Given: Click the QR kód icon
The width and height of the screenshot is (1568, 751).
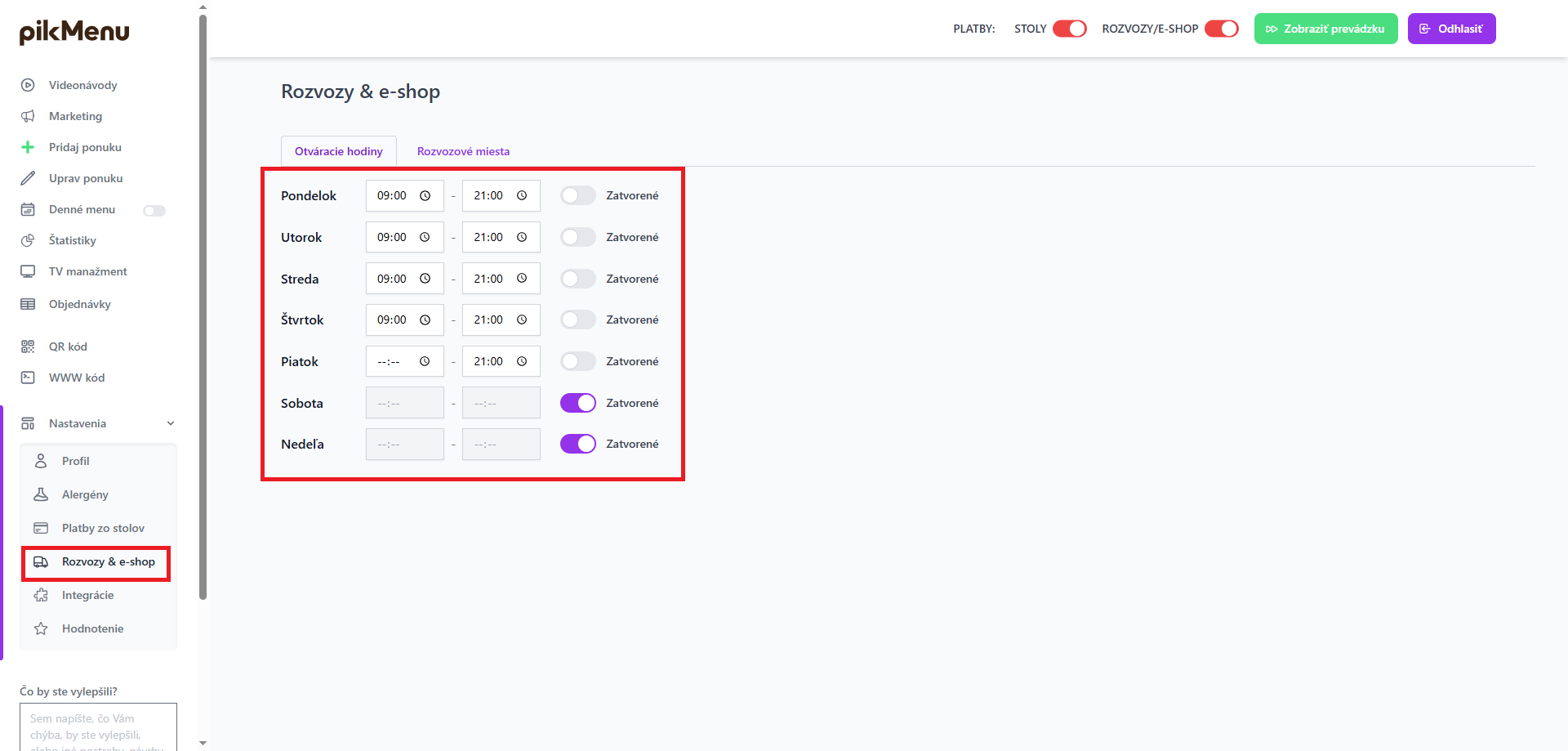Looking at the screenshot, I should (x=28, y=346).
